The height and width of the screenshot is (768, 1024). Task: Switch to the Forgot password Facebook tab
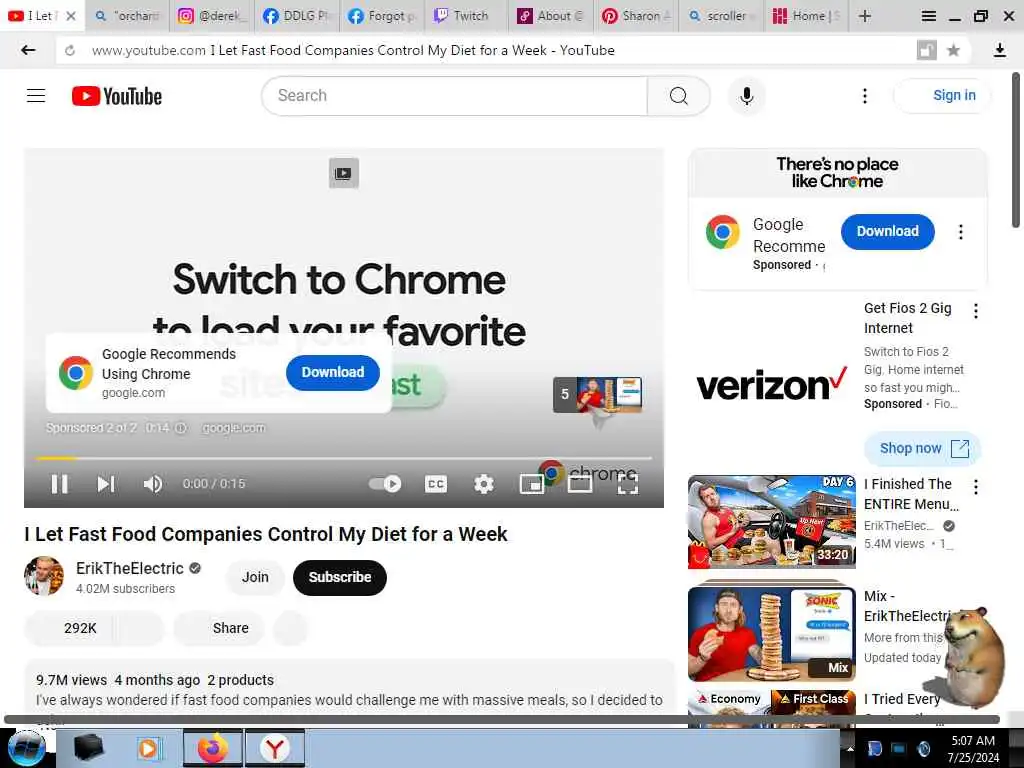(381, 16)
